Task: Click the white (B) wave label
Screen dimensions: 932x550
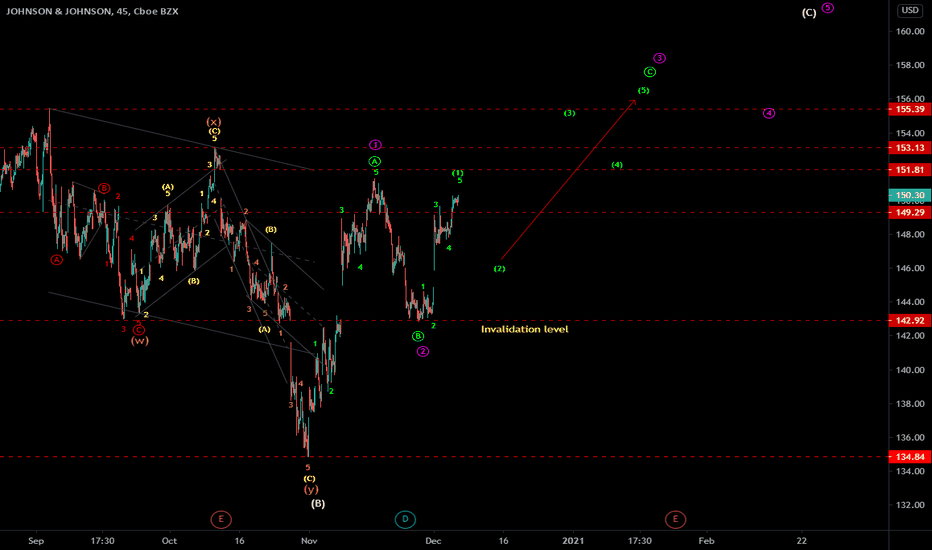Action: pos(318,504)
